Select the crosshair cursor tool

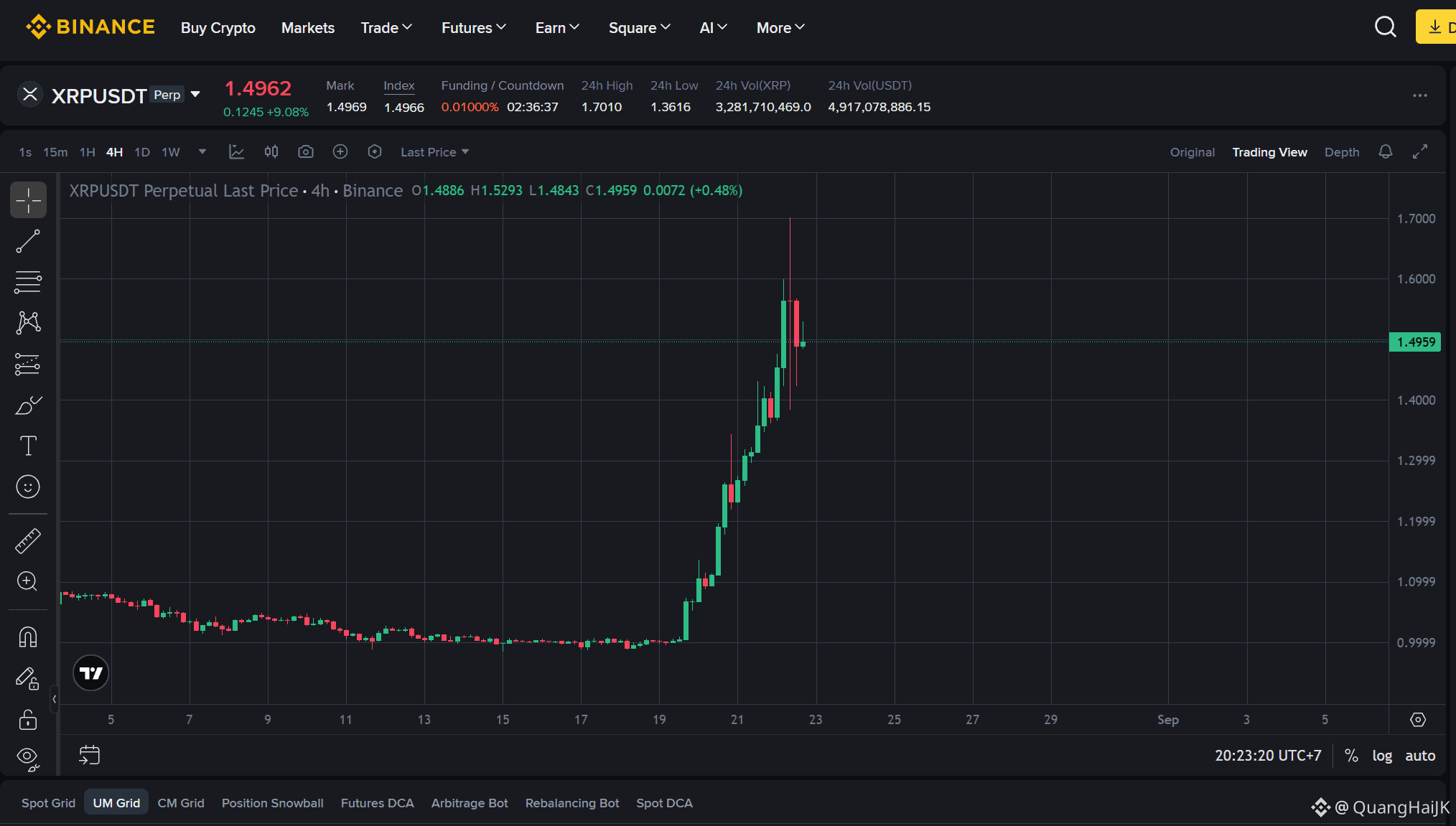point(28,200)
